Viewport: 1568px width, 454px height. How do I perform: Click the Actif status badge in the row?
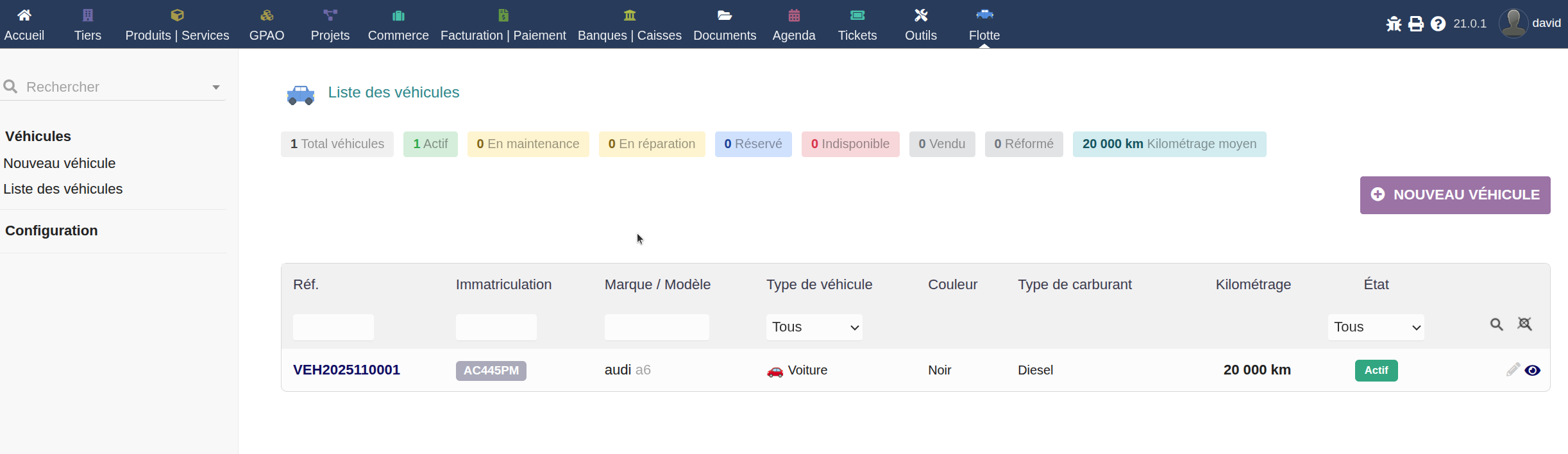pos(1376,371)
